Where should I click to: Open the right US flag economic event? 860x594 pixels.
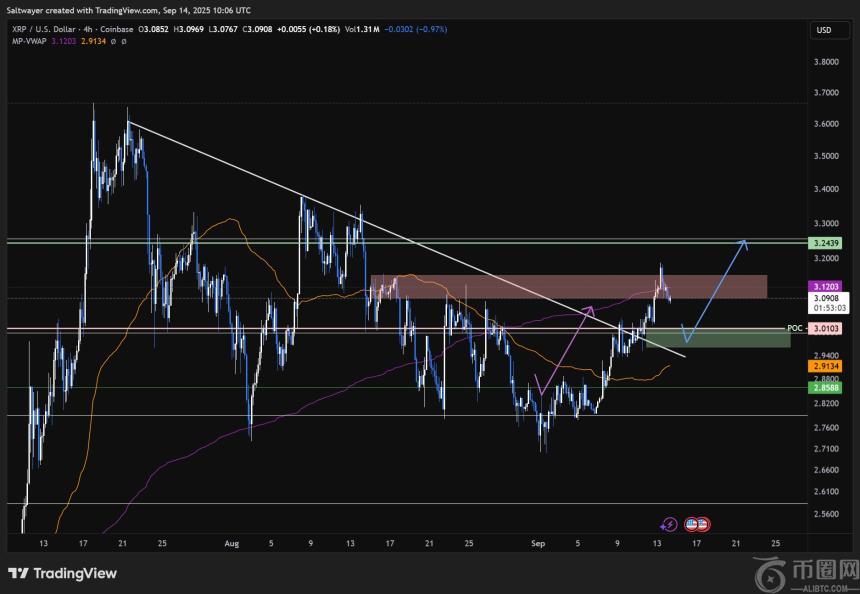click(x=702, y=523)
